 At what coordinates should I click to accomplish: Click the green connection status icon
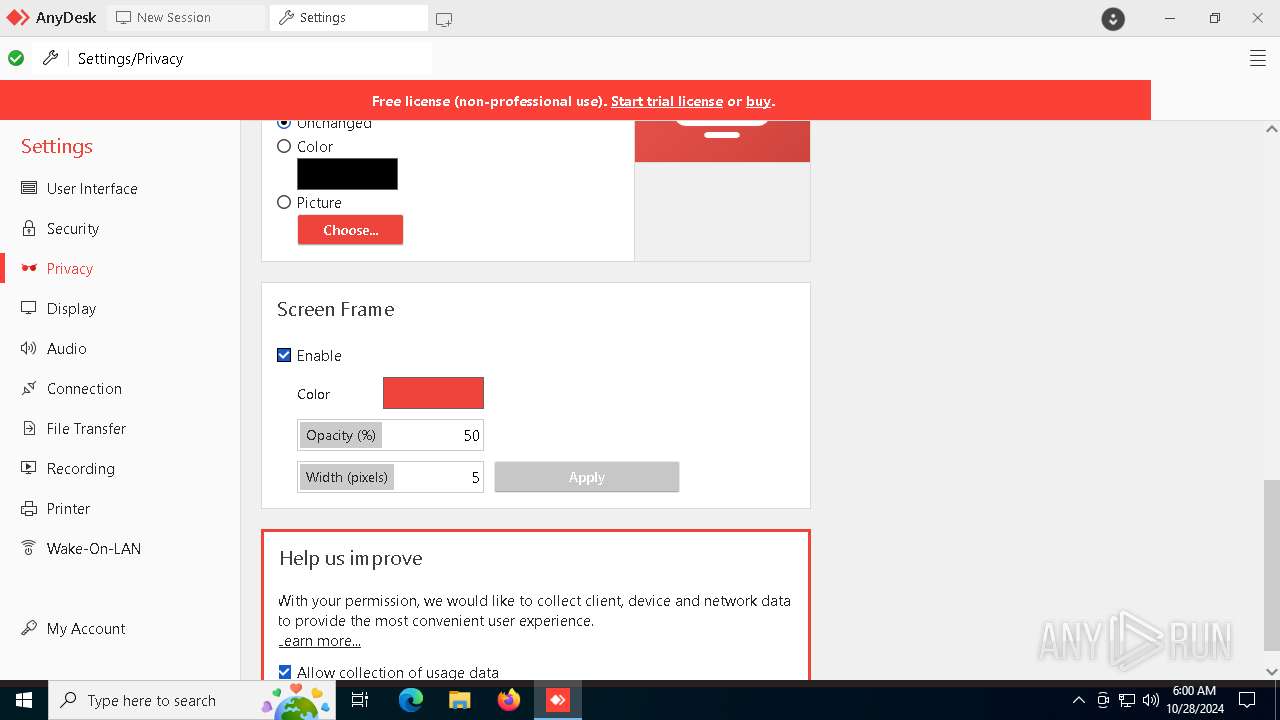tap(16, 58)
